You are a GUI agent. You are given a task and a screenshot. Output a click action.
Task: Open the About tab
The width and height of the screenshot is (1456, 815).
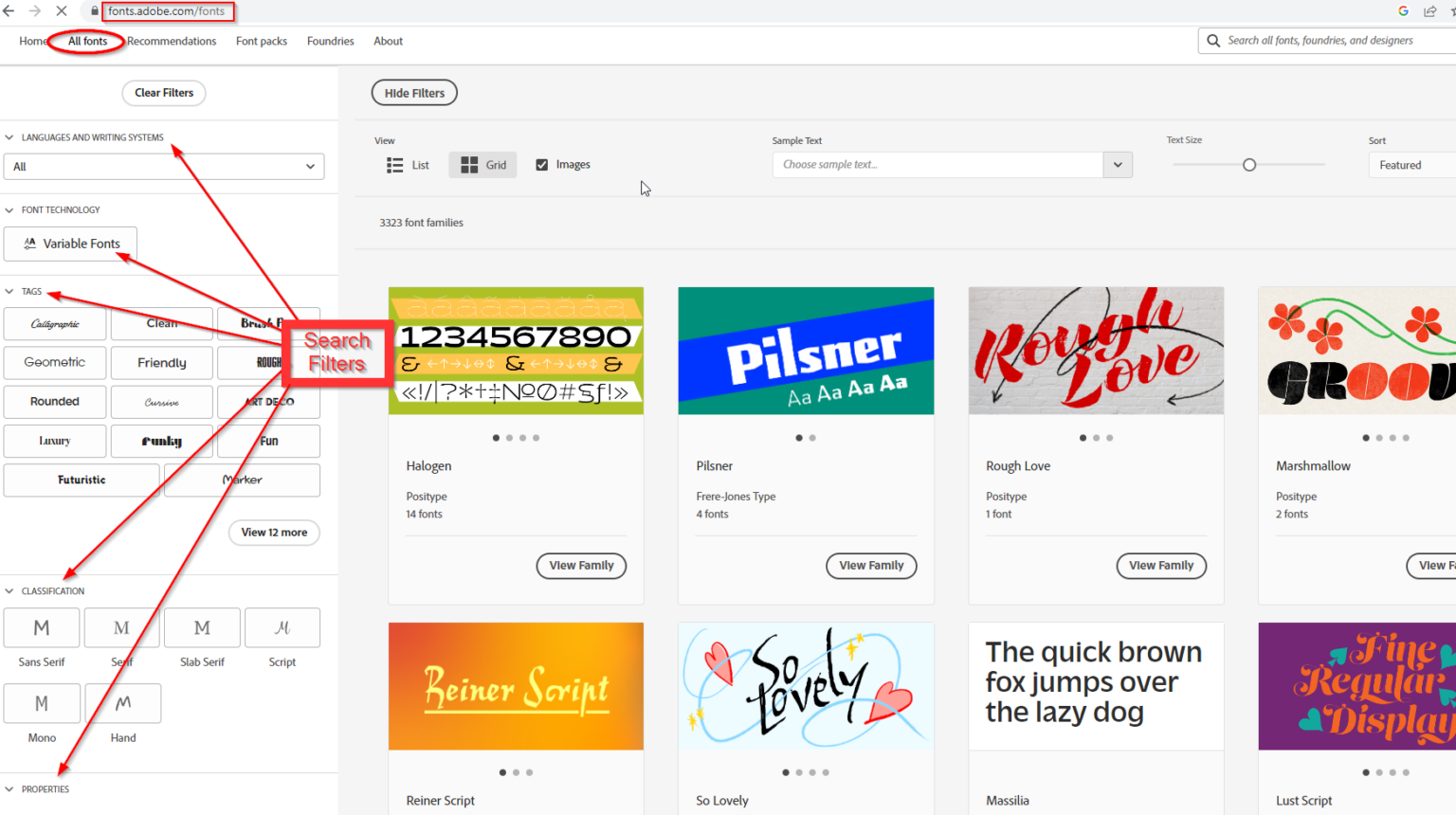click(388, 41)
